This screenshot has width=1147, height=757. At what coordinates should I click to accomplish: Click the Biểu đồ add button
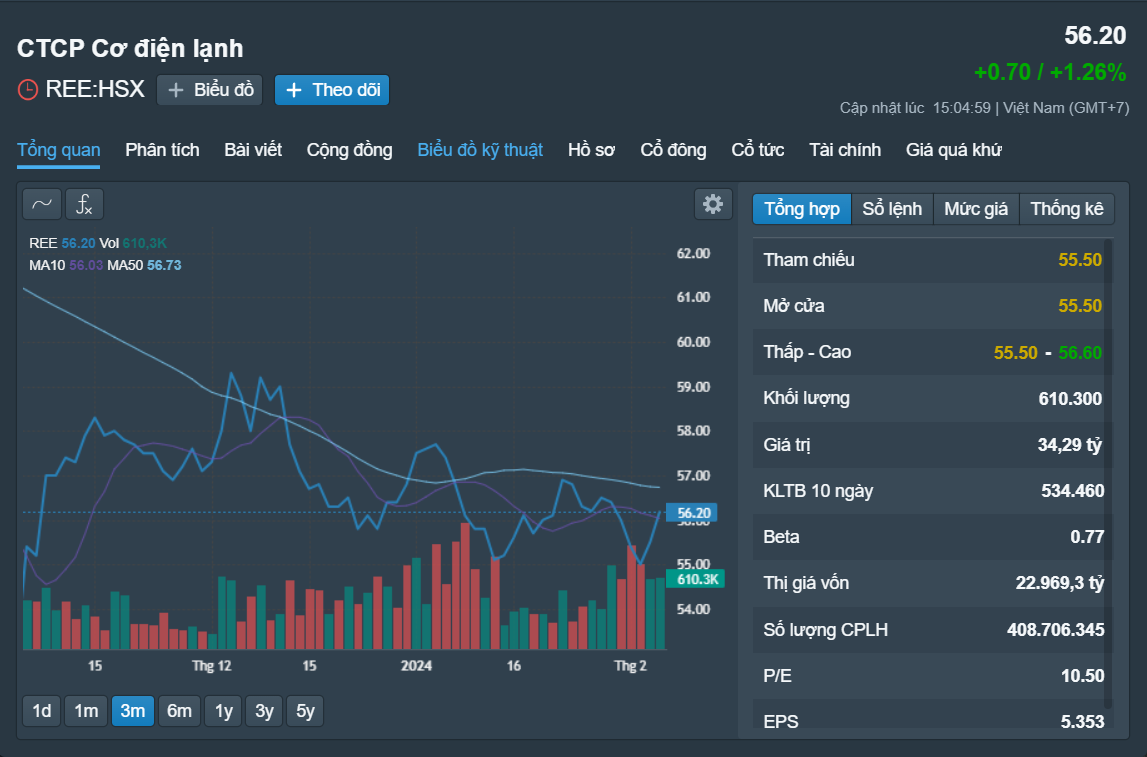point(209,90)
